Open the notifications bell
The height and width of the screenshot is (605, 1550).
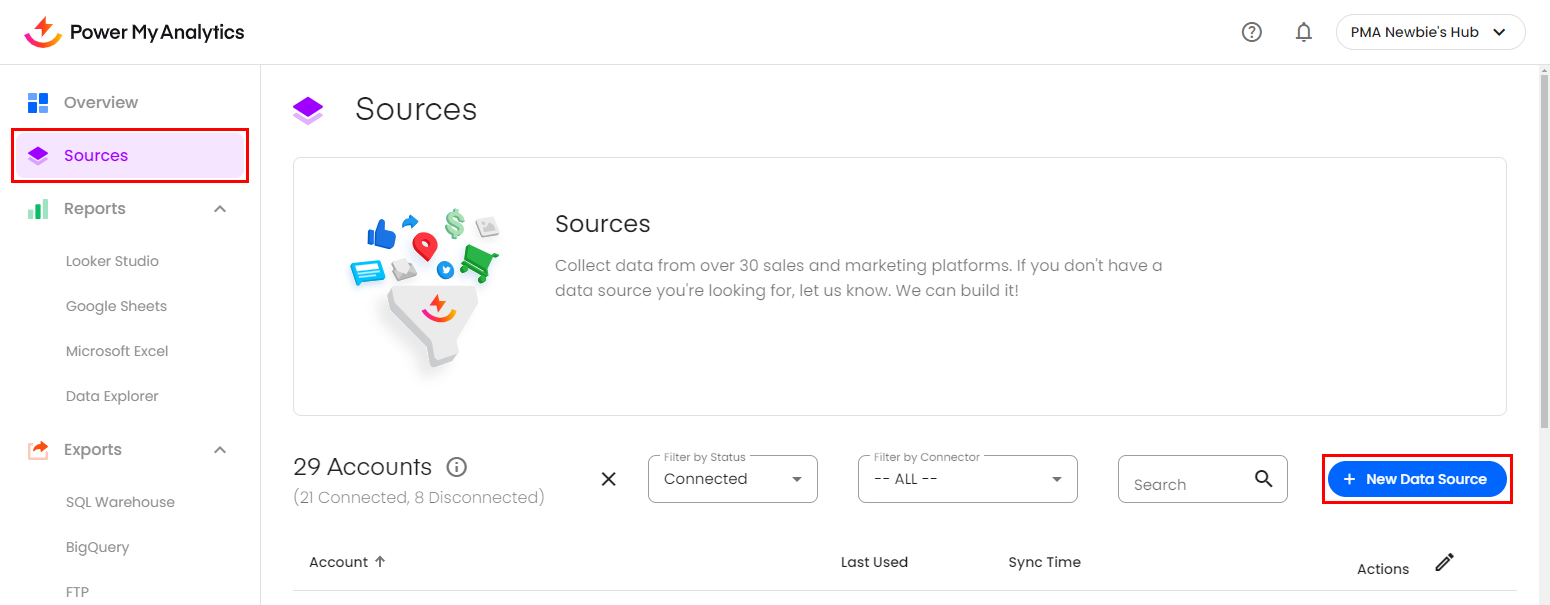click(1303, 32)
